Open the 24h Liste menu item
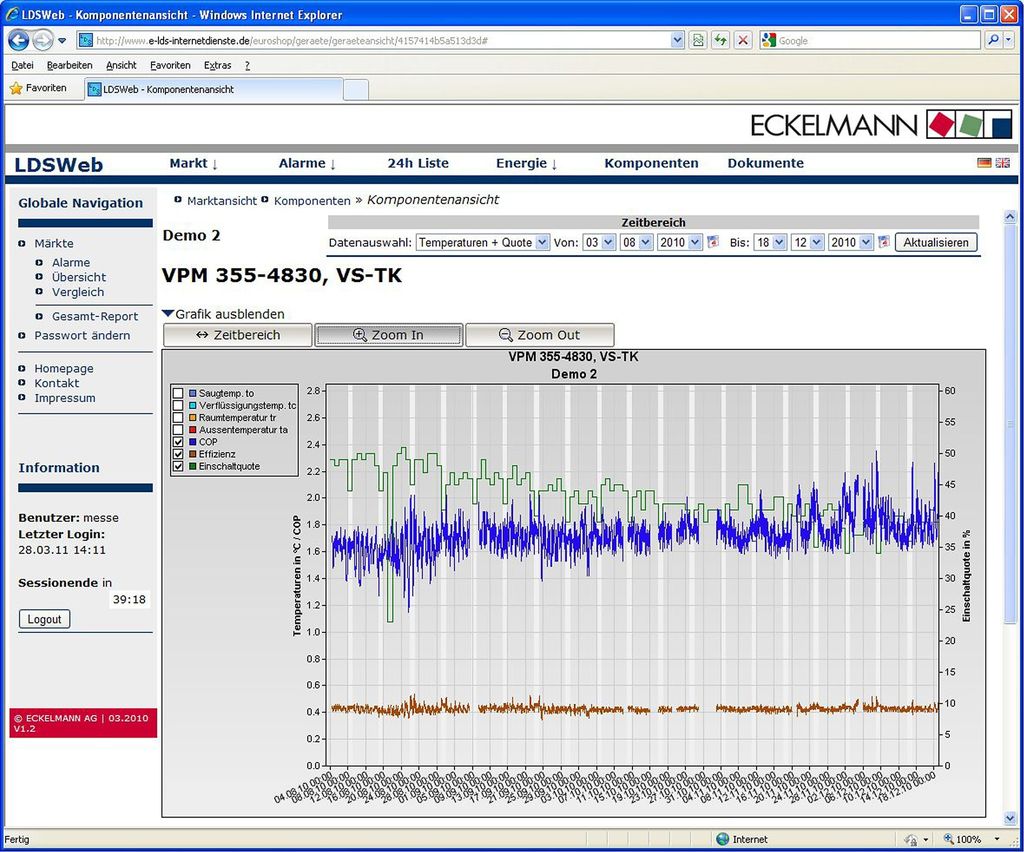The width and height of the screenshot is (1024, 852). pyautogui.click(x=418, y=163)
